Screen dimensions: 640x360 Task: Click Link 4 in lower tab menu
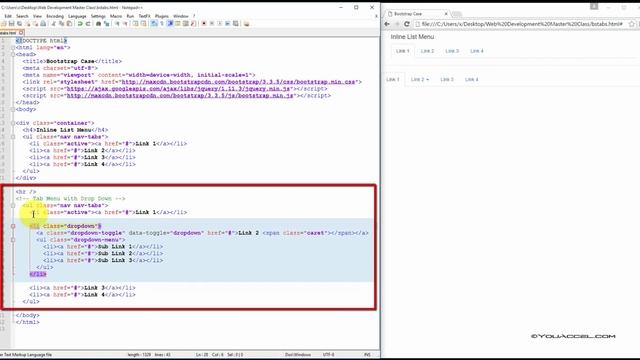coord(471,79)
